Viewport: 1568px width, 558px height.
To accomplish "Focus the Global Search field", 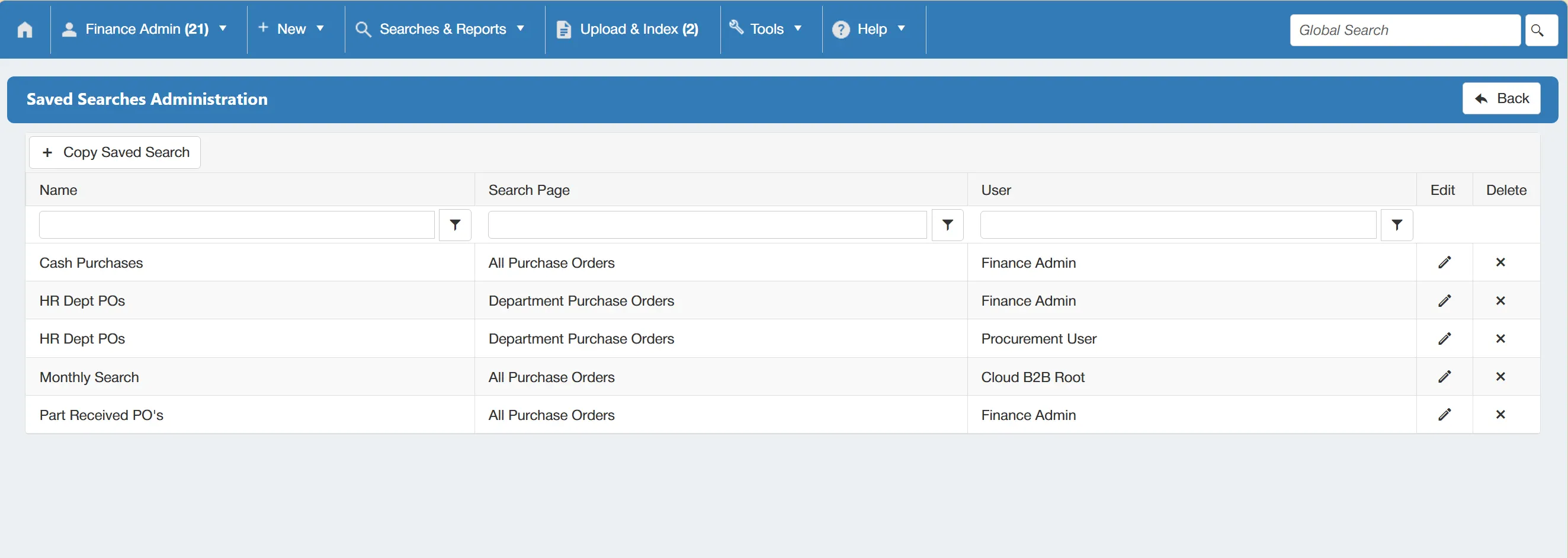I will (1405, 30).
